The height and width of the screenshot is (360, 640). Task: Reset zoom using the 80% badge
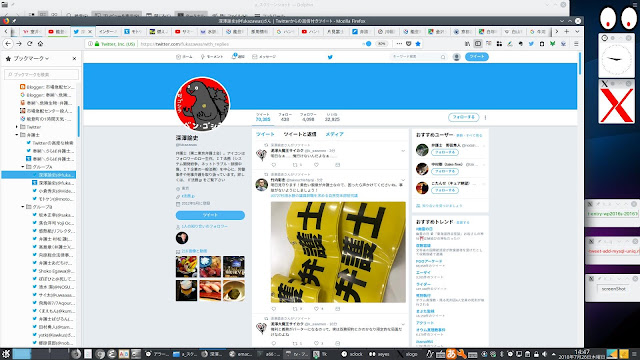(381, 44)
